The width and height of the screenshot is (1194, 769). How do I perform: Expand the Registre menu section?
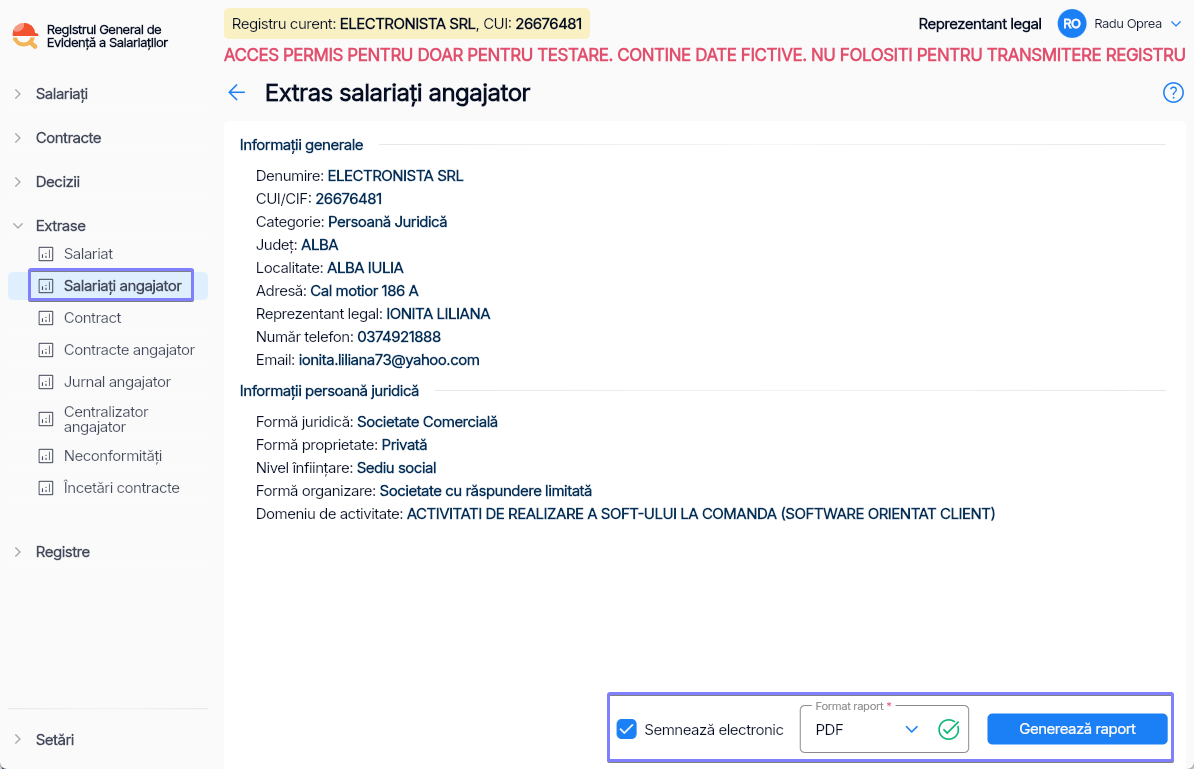pos(18,552)
